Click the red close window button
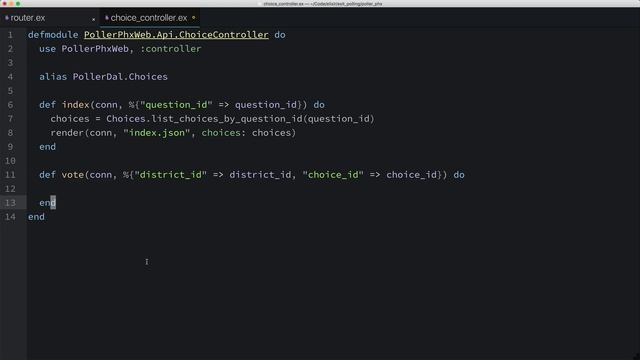The height and width of the screenshot is (360, 640). point(4,4)
